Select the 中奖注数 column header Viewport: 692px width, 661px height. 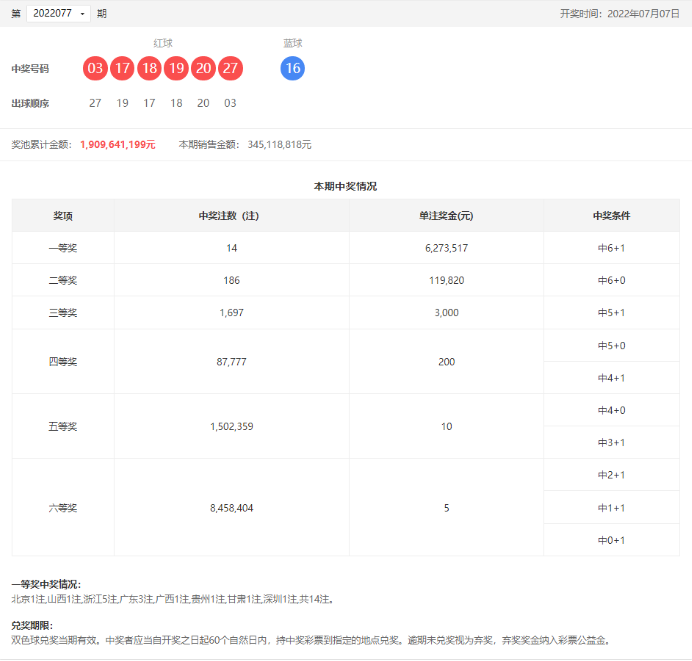point(231,215)
